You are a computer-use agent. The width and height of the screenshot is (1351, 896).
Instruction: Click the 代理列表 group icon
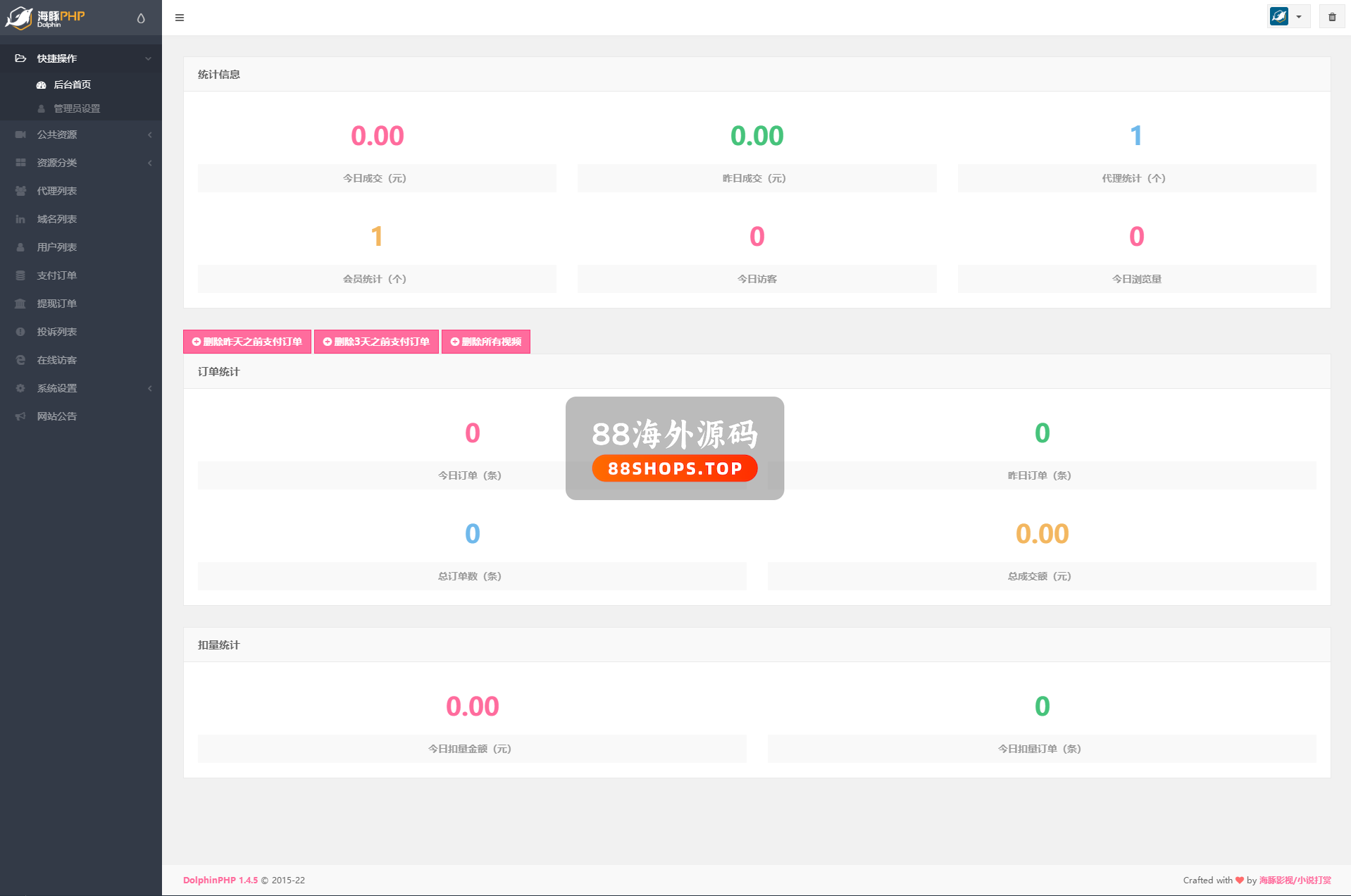[x=20, y=191]
